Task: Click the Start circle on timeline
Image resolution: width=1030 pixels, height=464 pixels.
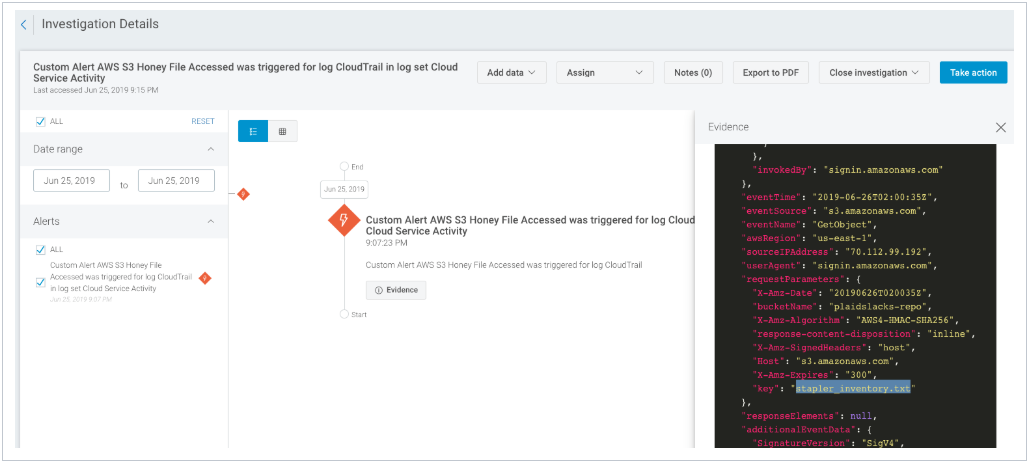Action: (x=344, y=314)
